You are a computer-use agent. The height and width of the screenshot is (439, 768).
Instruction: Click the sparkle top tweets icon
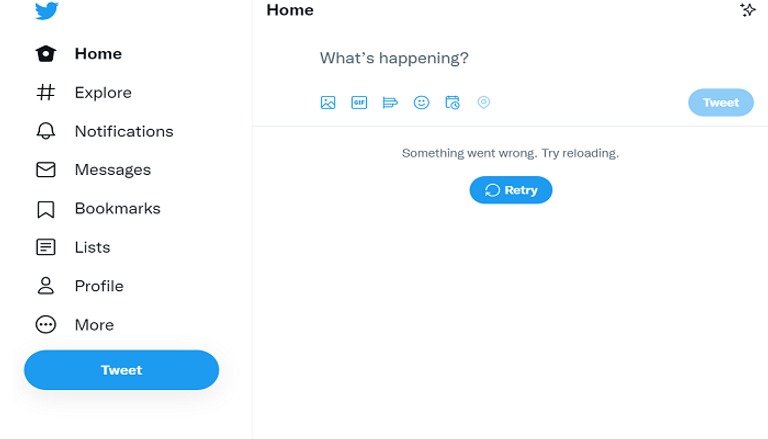pyautogui.click(x=747, y=10)
